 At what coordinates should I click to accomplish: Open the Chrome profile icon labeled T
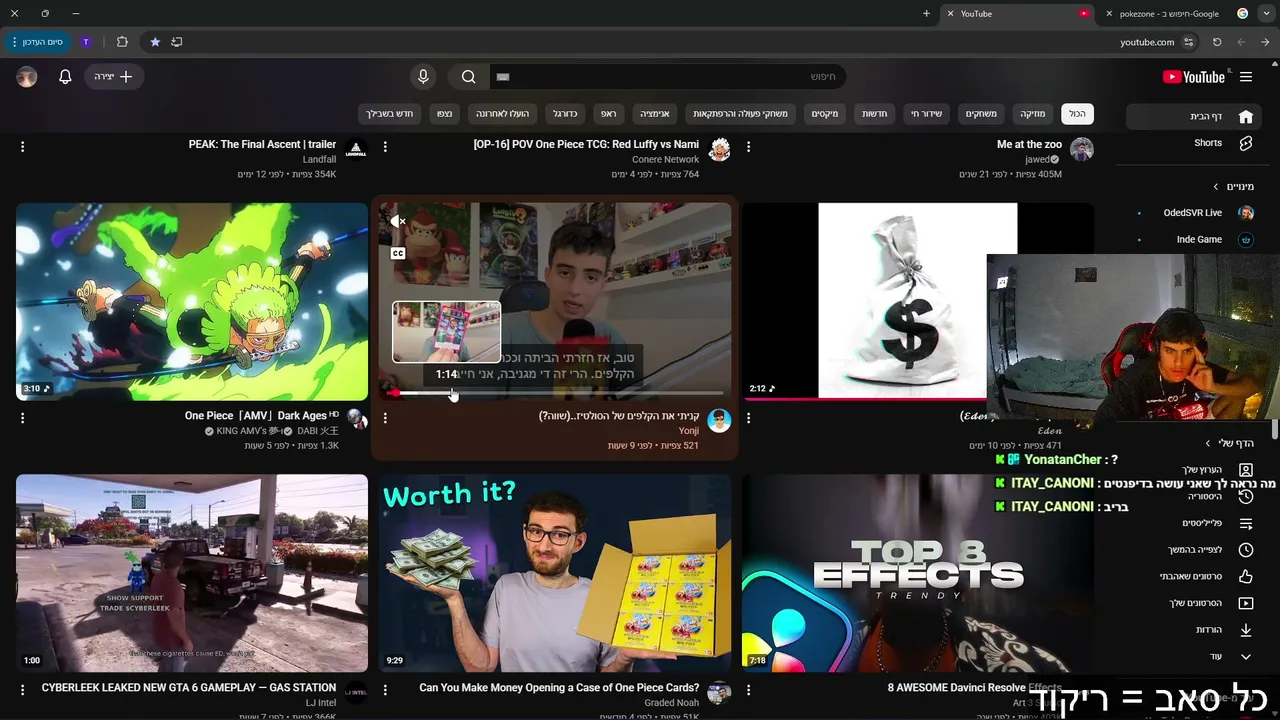(86, 42)
